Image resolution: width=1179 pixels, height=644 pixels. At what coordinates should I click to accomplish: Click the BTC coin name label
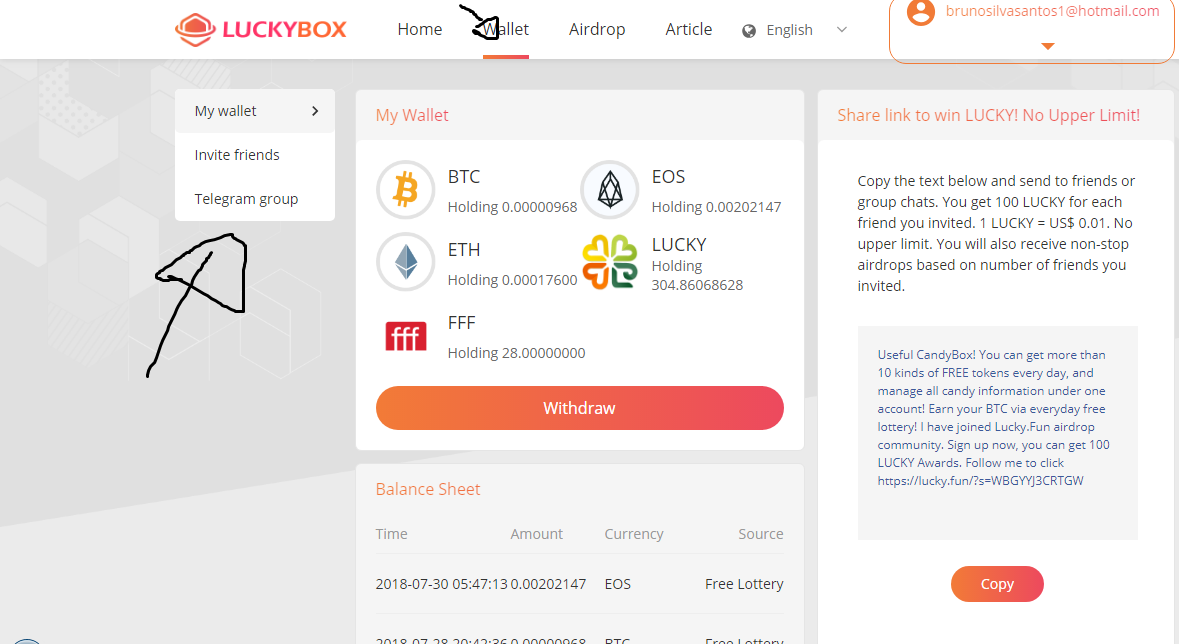[464, 177]
